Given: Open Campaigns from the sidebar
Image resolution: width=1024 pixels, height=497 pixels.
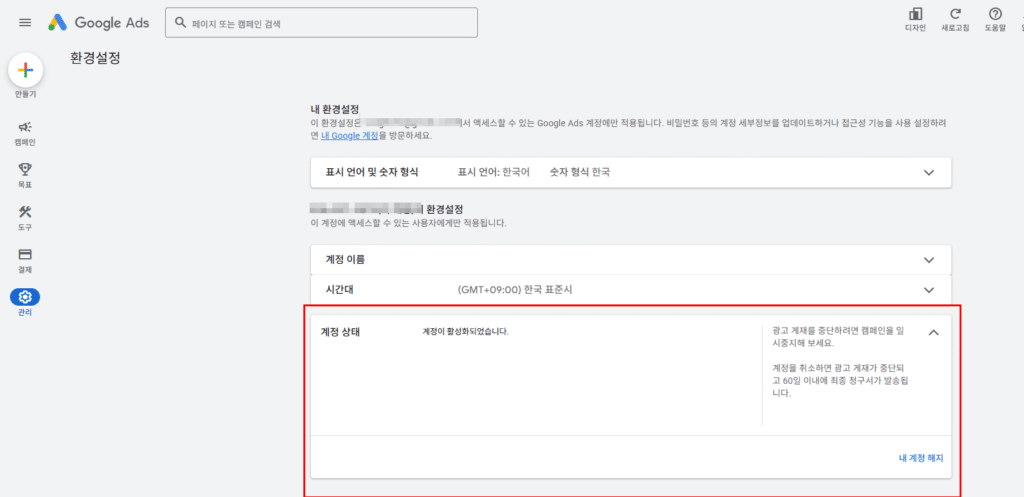Looking at the screenshot, I should (x=25, y=128).
